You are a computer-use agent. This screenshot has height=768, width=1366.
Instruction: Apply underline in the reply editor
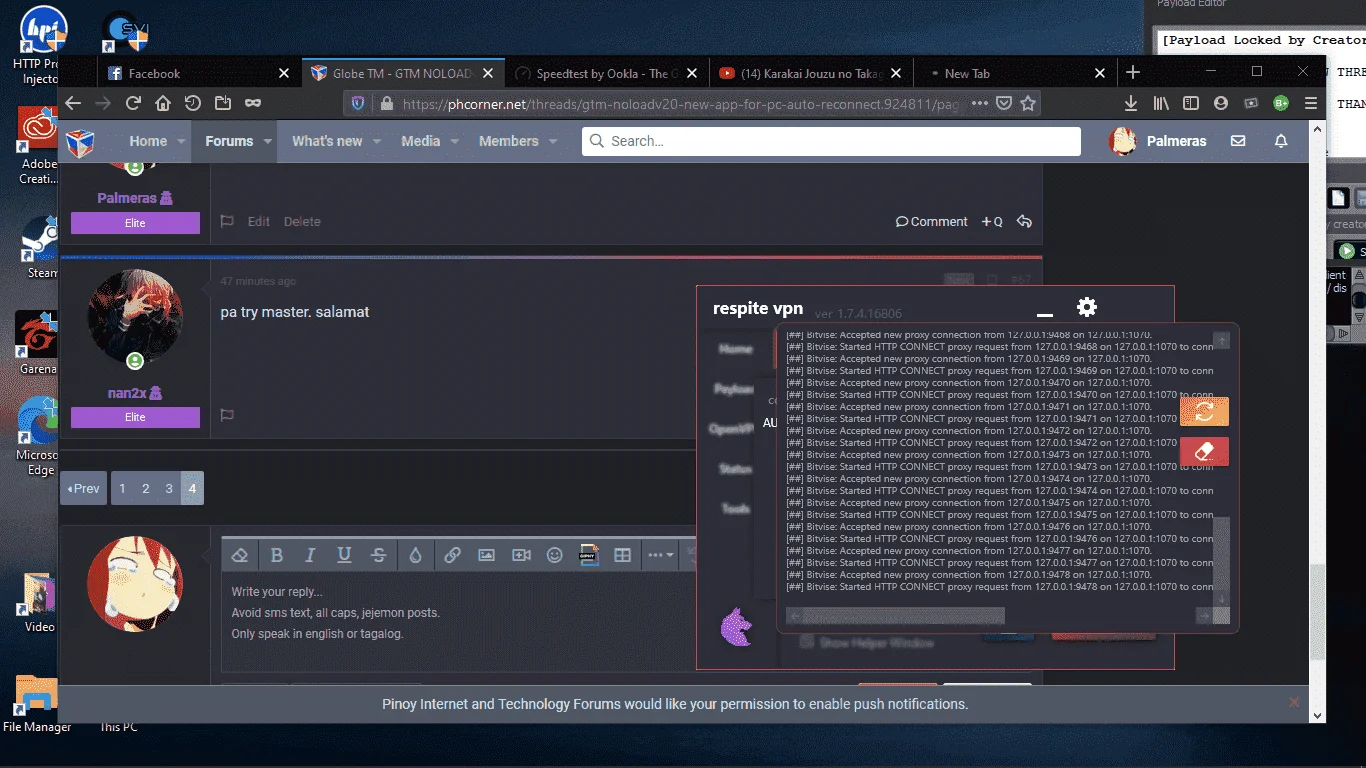coord(344,555)
